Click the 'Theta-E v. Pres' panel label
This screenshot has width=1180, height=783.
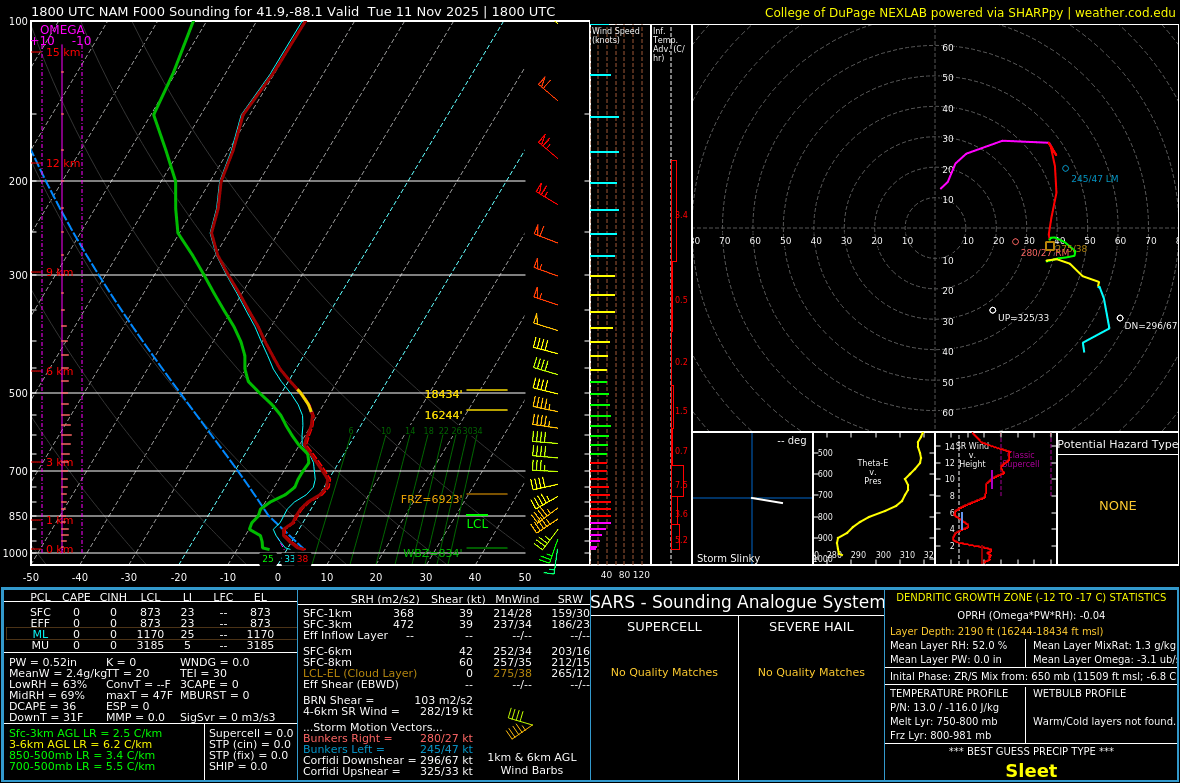pos(872,471)
